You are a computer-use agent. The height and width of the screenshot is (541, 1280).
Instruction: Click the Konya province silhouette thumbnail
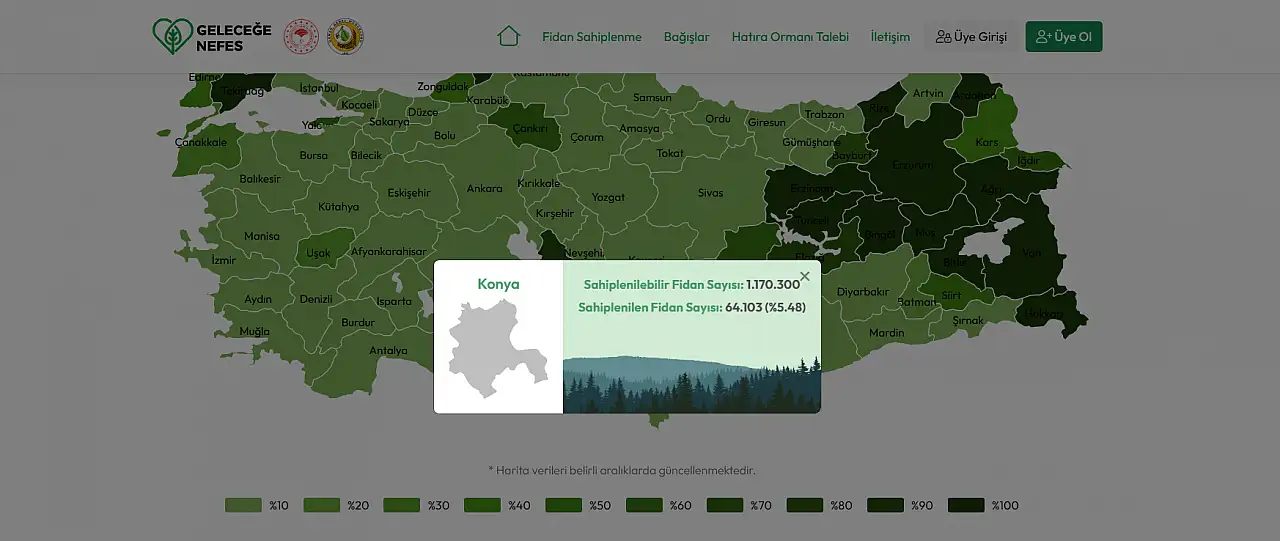coord(498,347)
